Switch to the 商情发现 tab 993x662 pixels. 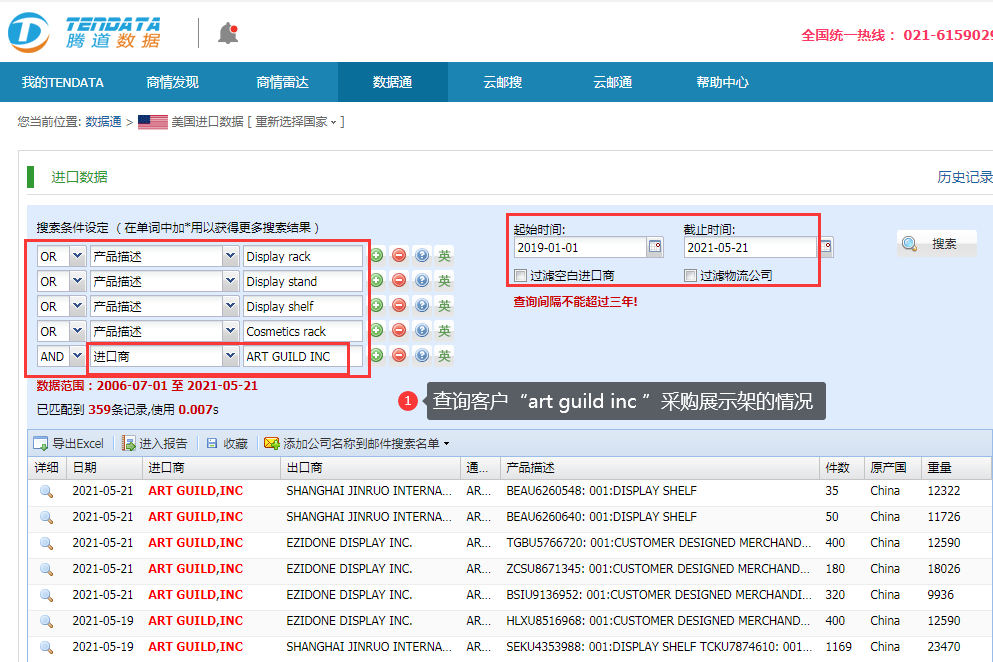click(x=172, y=82)
